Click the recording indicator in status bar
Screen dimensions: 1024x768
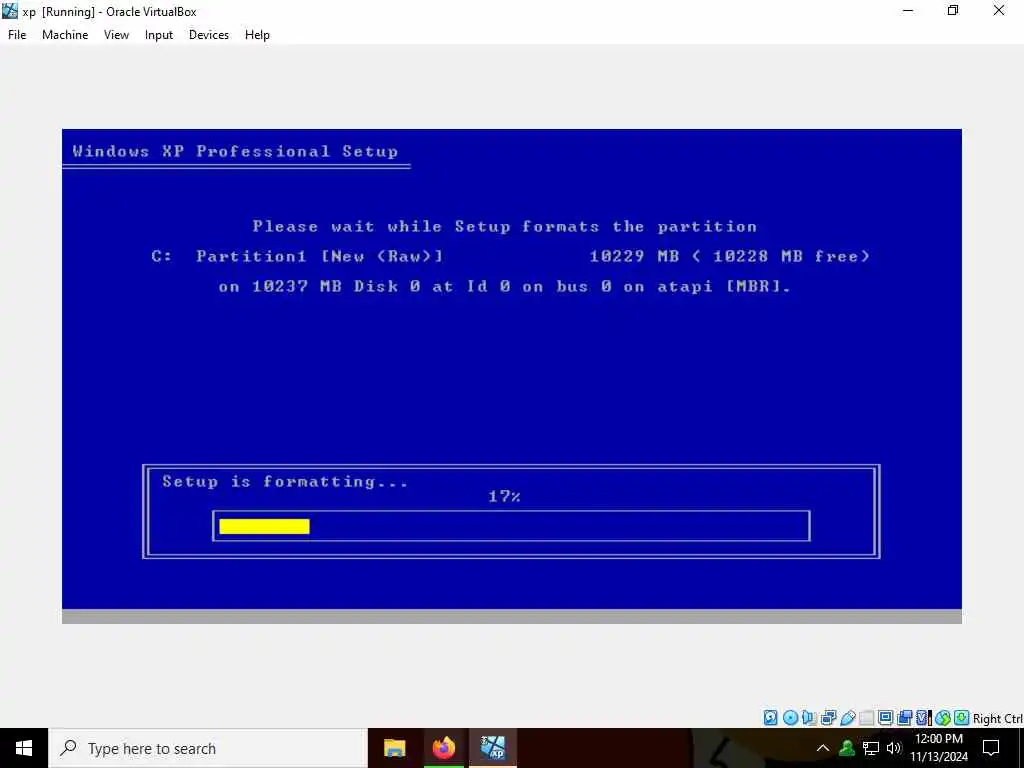point(904,718)
